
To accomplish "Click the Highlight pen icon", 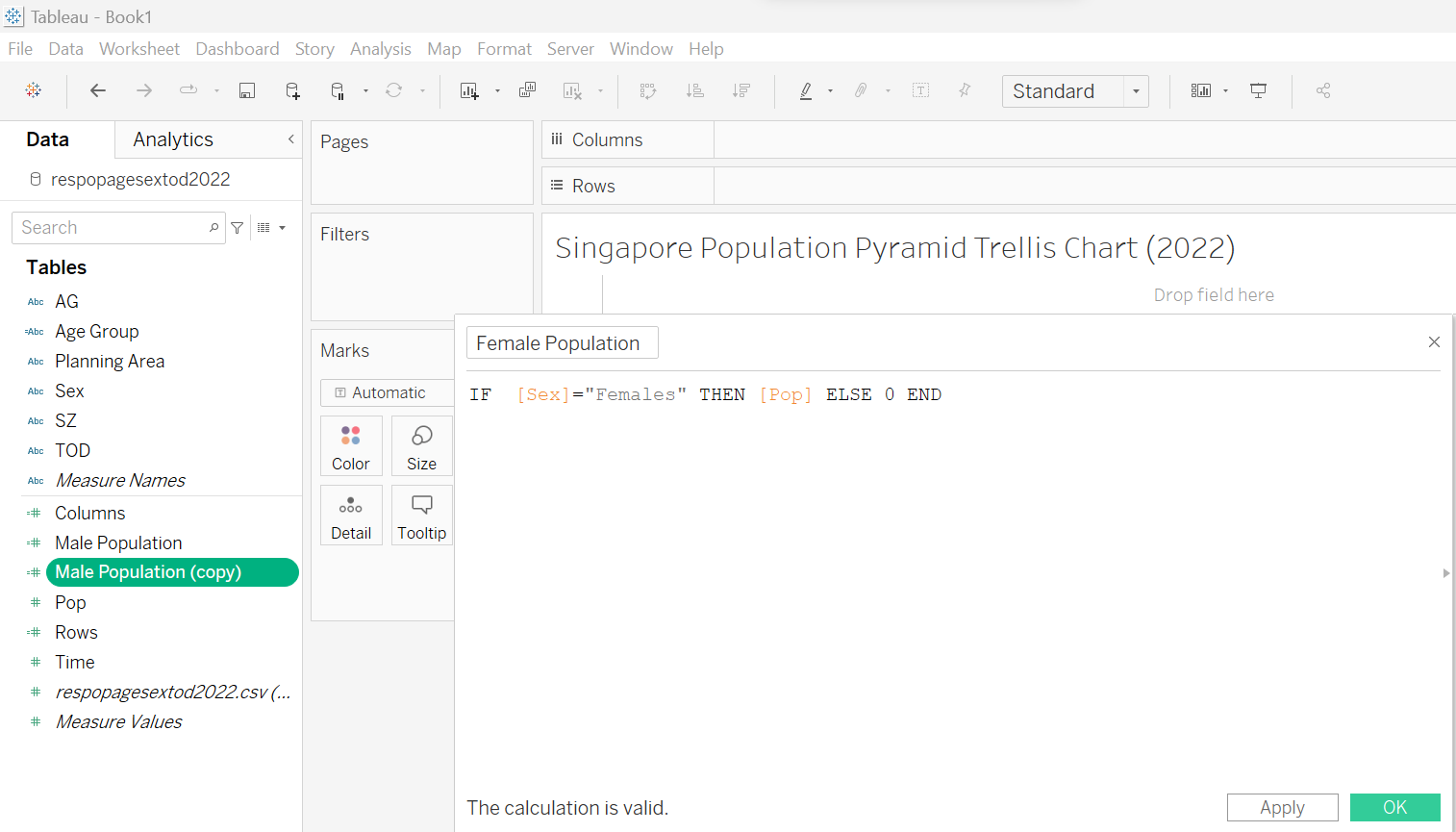I will [806, 90].
